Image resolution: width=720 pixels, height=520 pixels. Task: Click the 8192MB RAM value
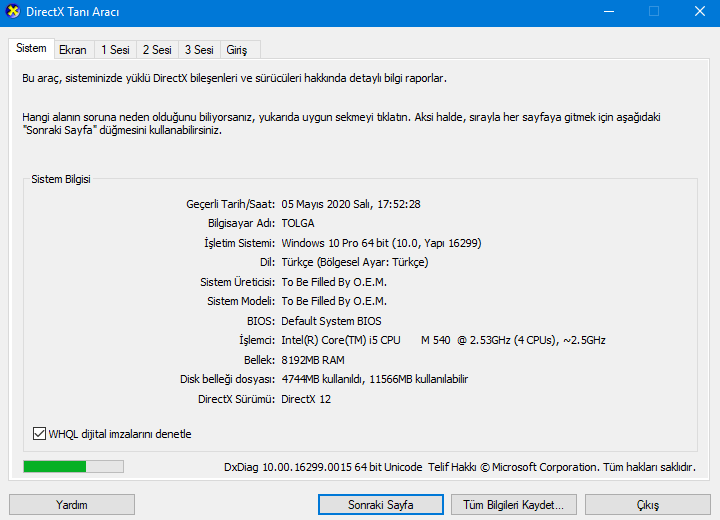click(313, 360)
